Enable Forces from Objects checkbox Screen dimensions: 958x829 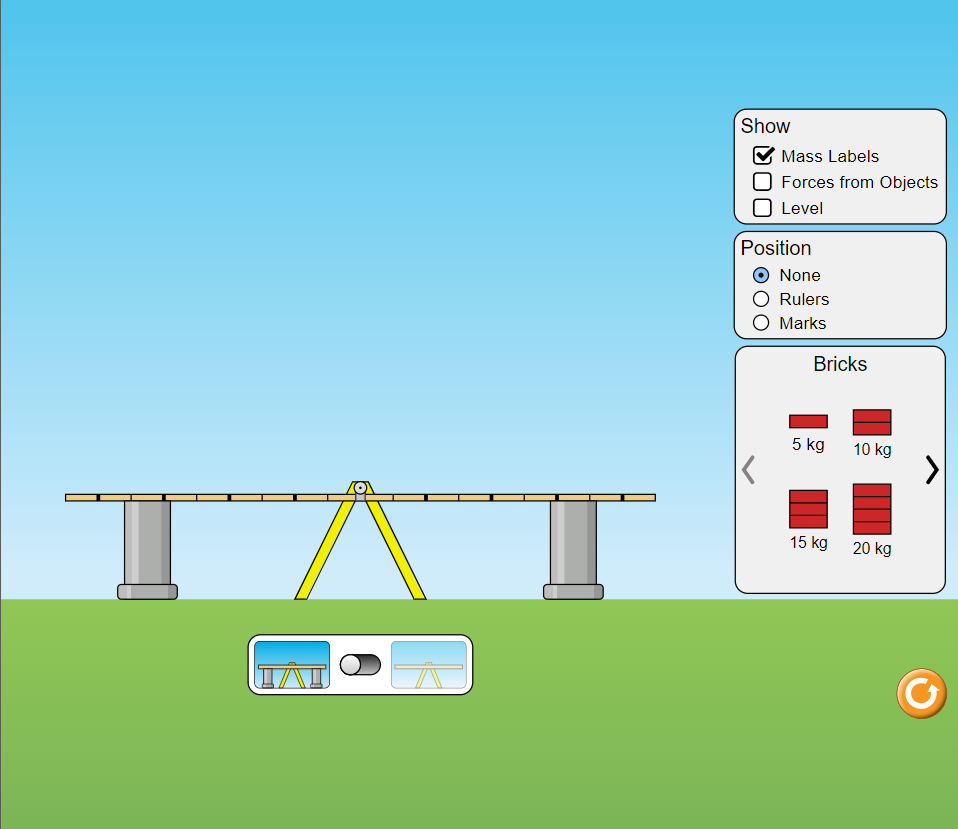(763, 182)
